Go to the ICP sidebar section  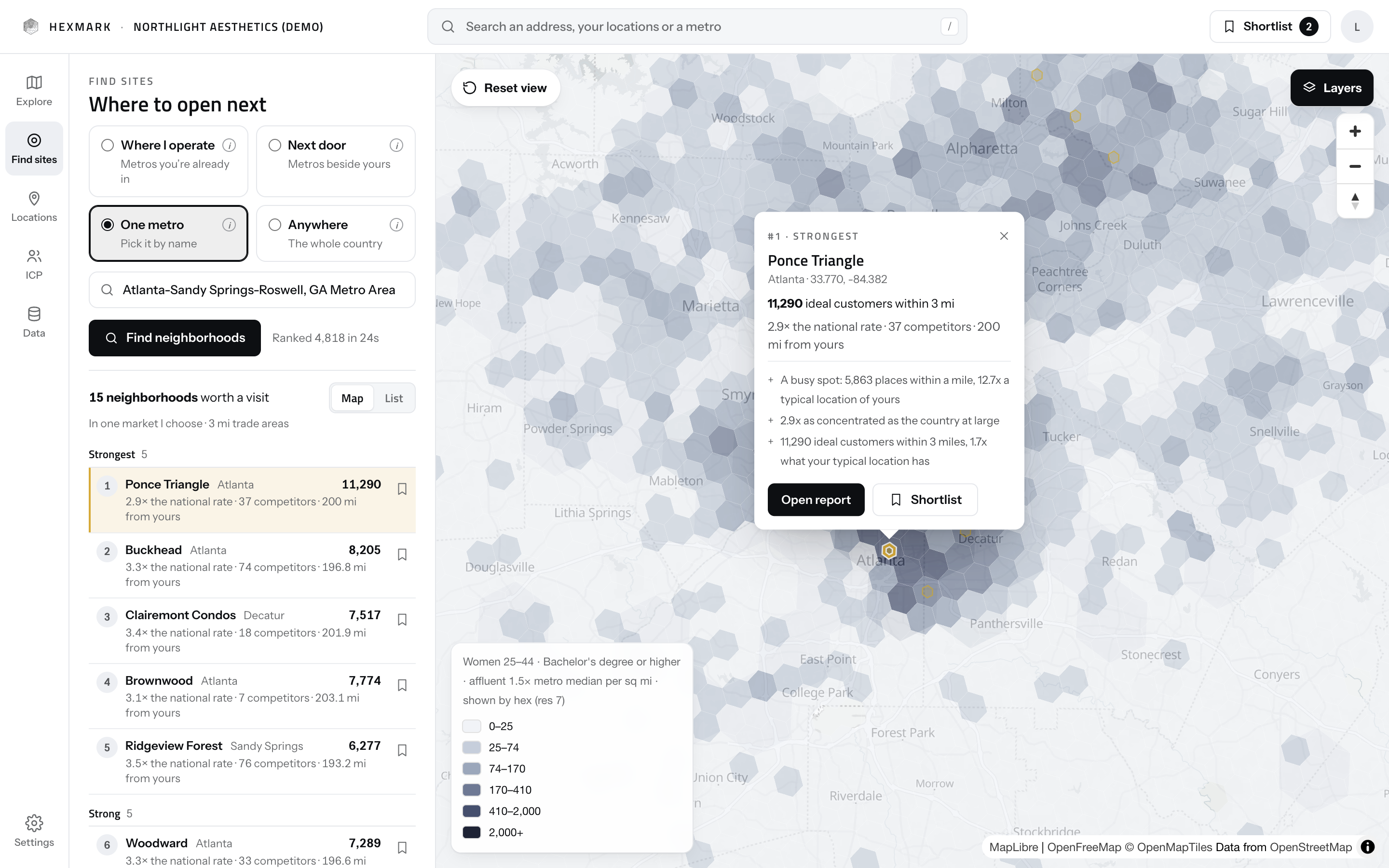click(x=34, y=264)
